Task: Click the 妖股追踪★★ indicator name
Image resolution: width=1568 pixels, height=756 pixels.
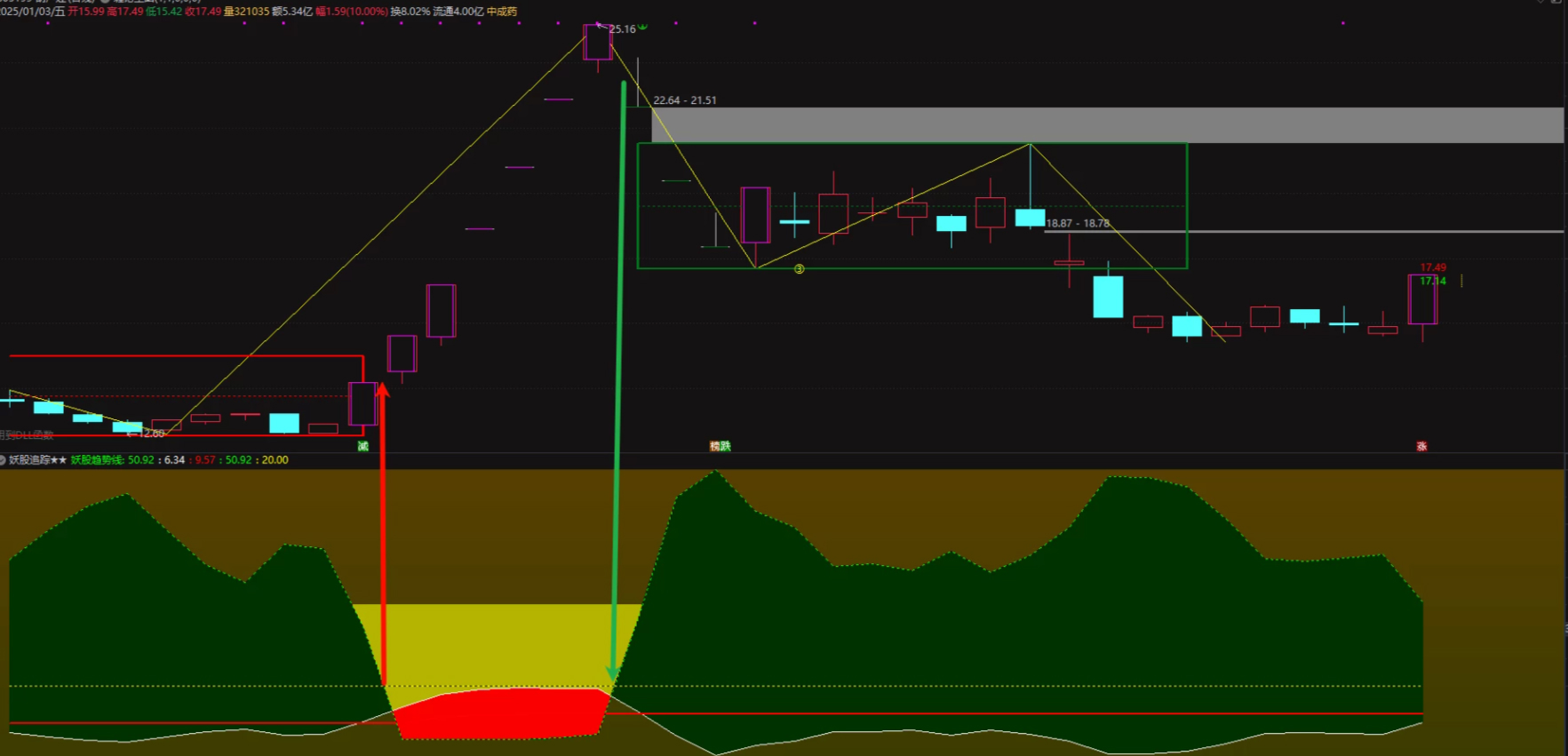Action: (37, 460)
